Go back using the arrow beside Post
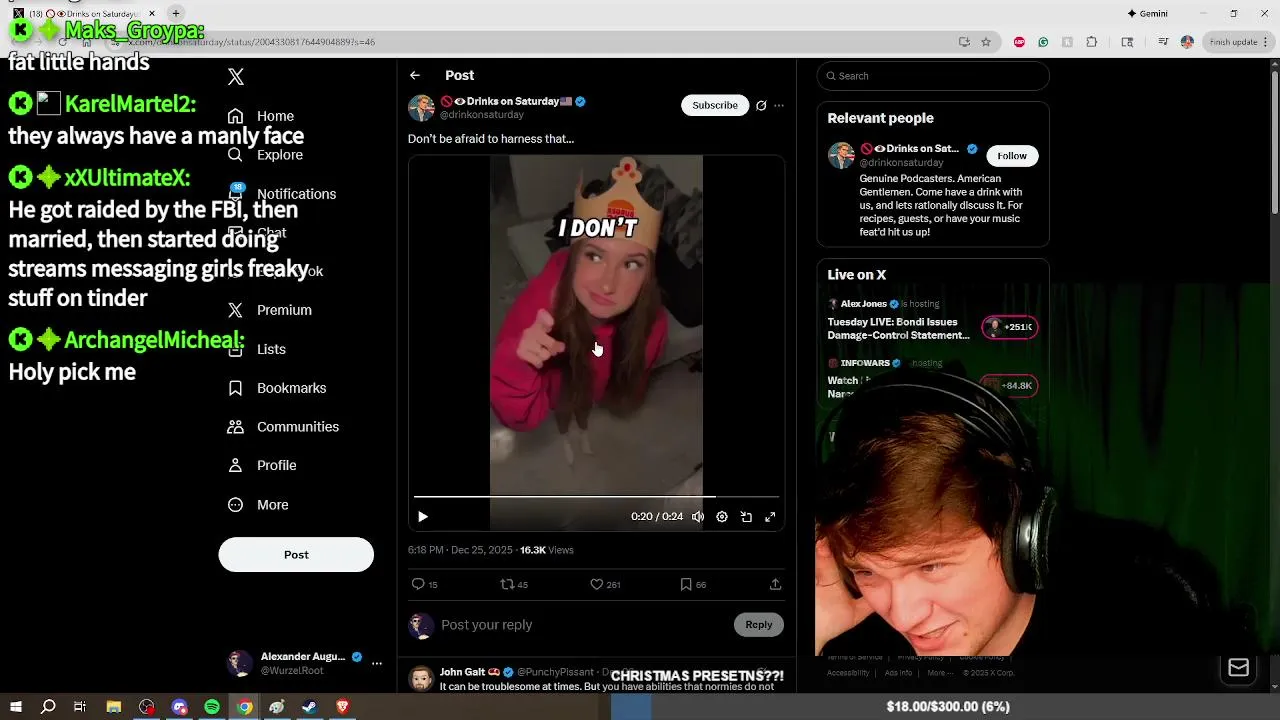Image resolution: width=1280 pixels, height=720 pixels. click(415, 75)
